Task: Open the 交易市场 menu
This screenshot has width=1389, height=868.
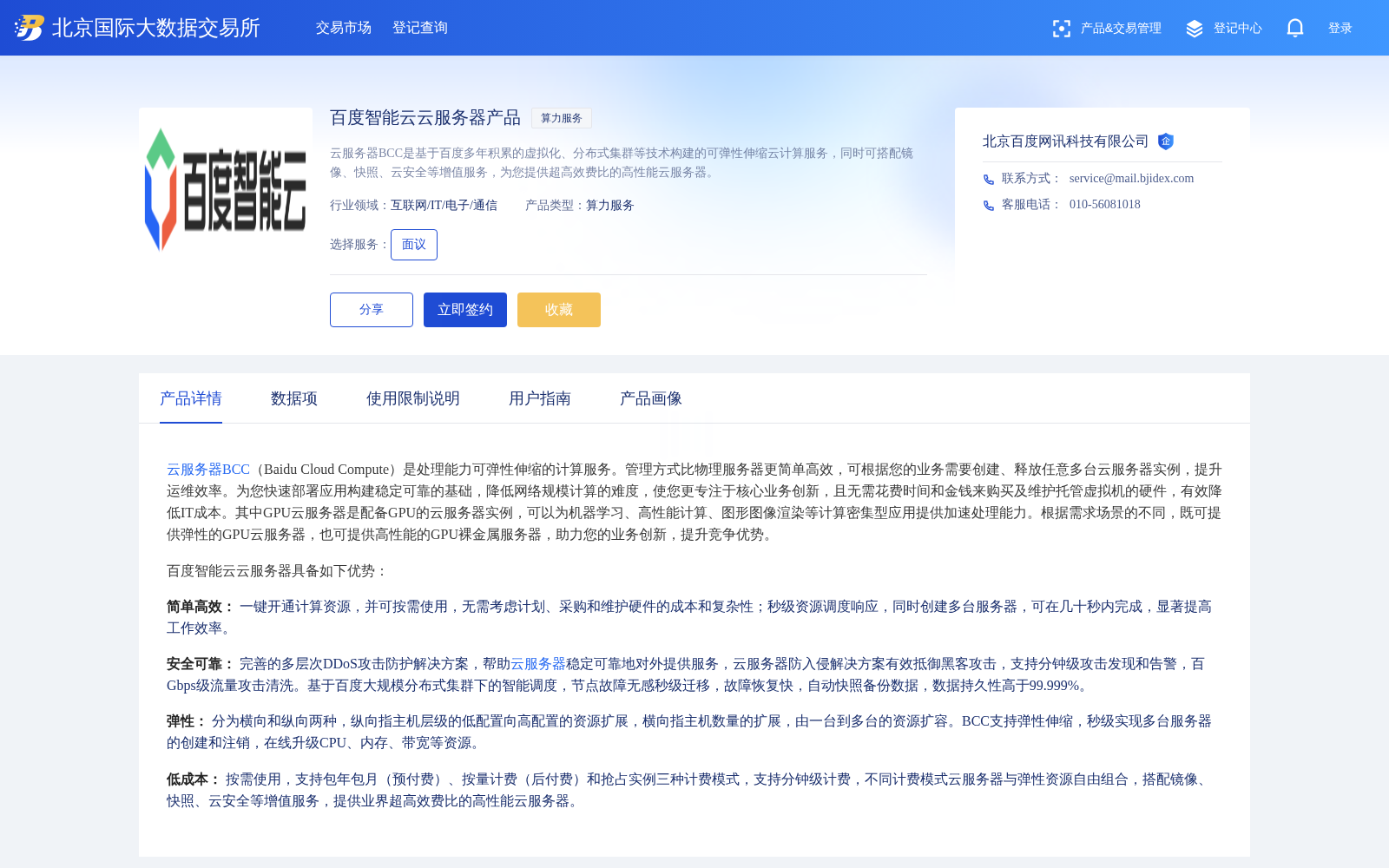Action: coord(344,28)
